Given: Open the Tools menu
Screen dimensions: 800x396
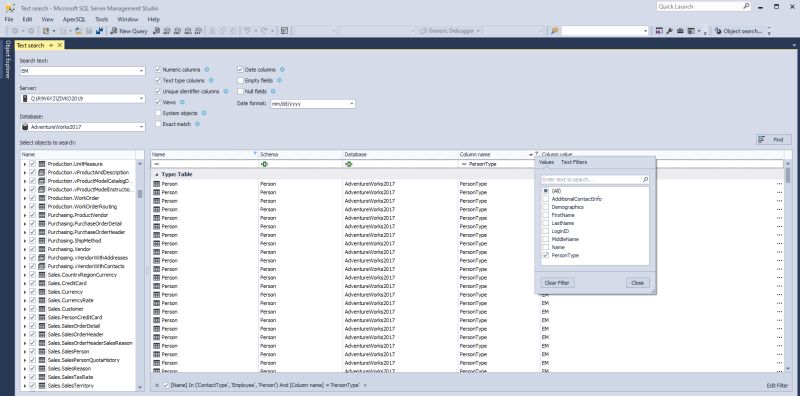Looking at the screenshot, I should click(102, 19).
